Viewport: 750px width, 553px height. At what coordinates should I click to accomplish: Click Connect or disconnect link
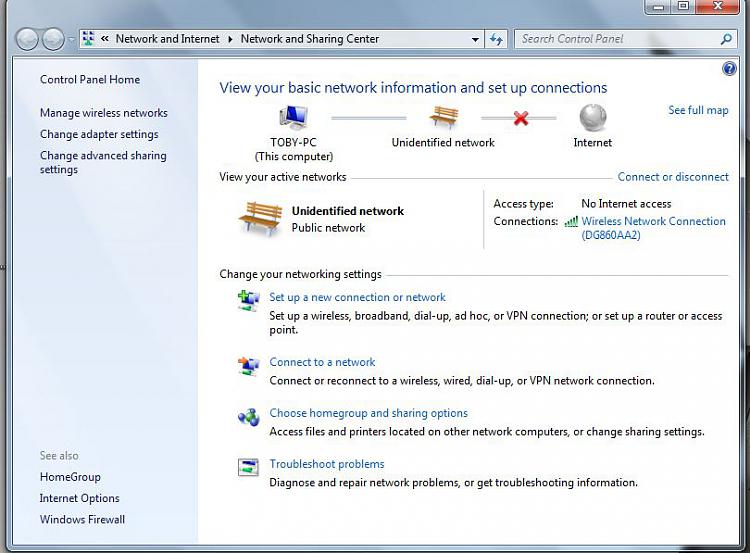point(673,177)
